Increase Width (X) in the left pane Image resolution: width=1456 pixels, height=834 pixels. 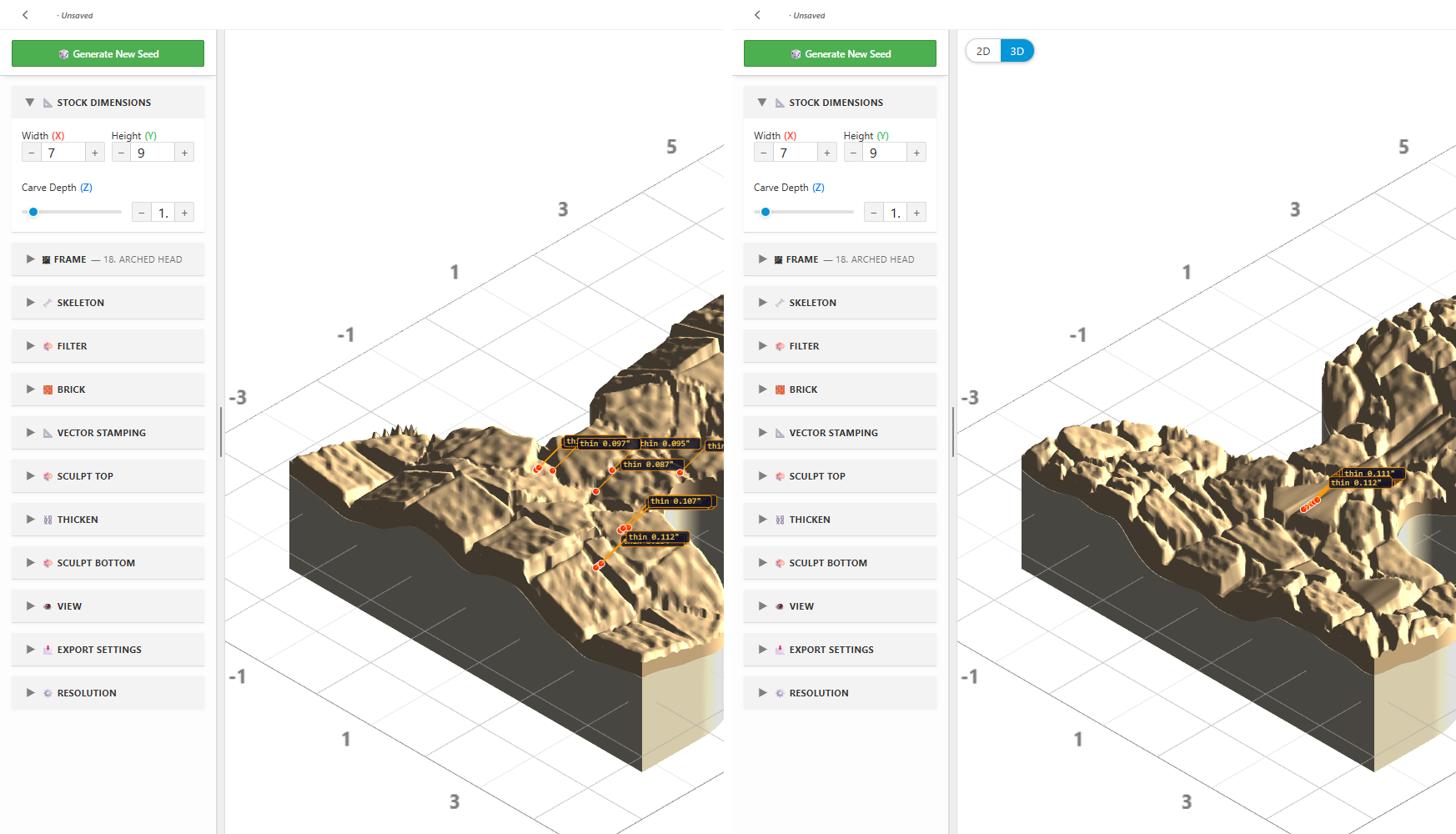pyautogui.click(x=95, y=153)
